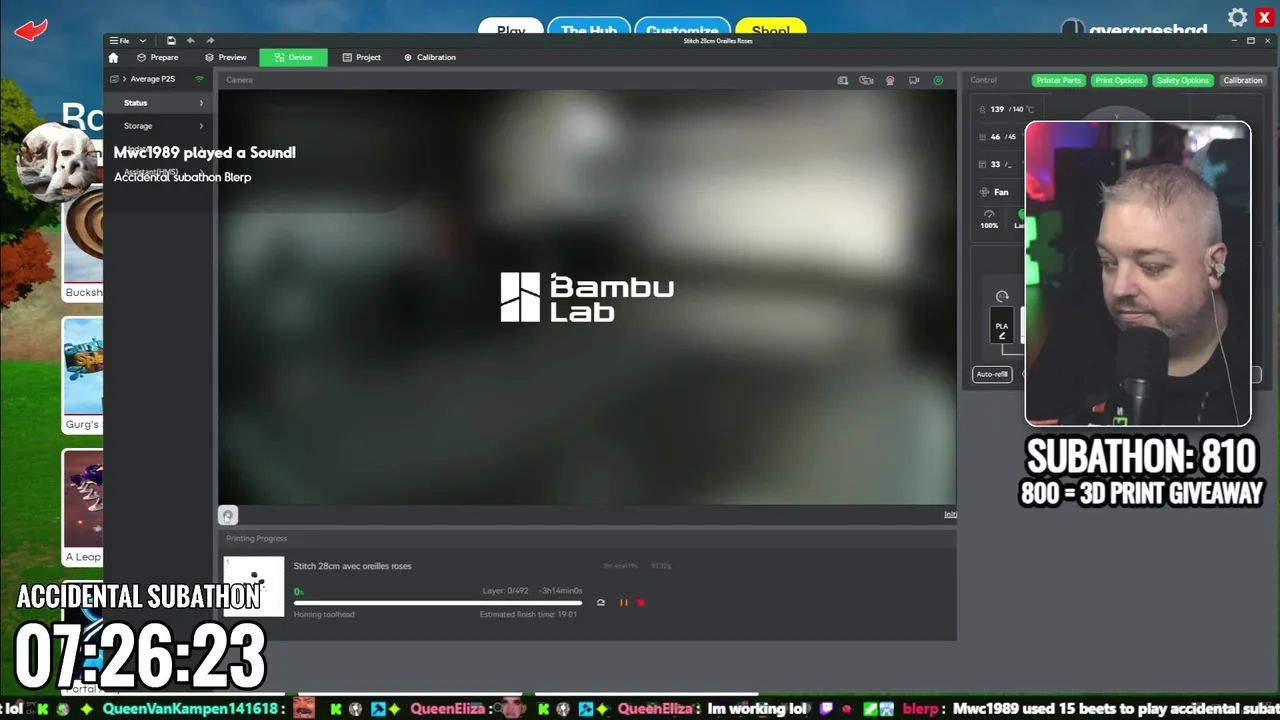Open the File hamburger menu
Viewport: 1280px width, 720px height.
click(120, 41)
